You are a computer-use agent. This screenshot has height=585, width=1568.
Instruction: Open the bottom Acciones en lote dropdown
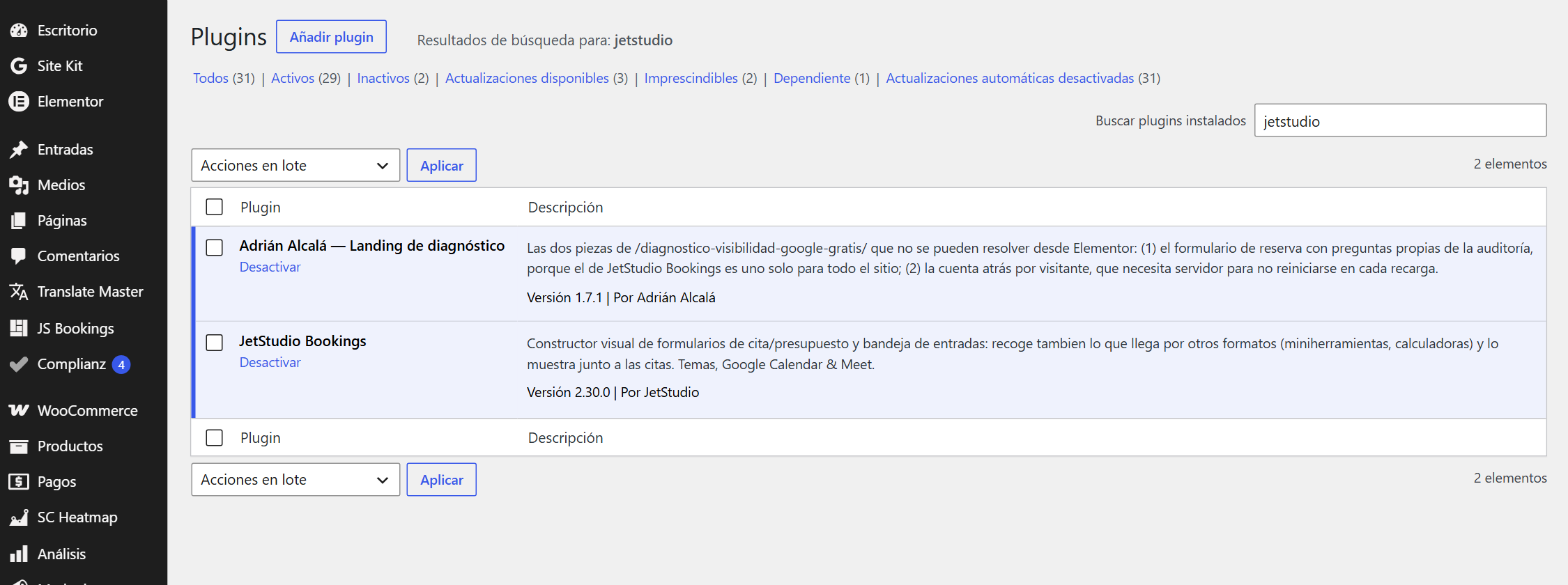[x=295, y=479]
